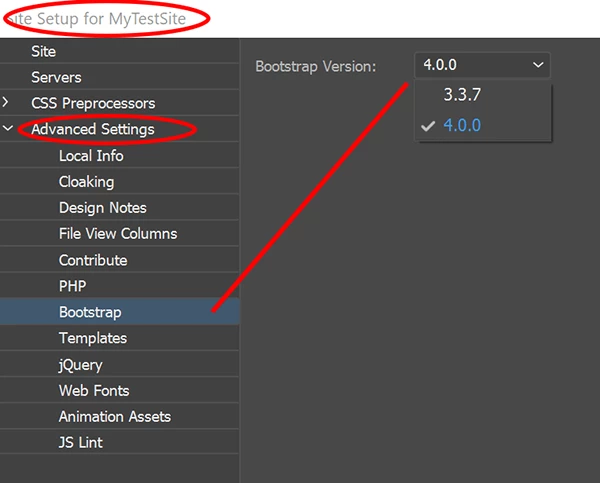The width and height of the screenshot is (600, 483).
Task: Select Animation Assets
Action: [x=119, y=417]
